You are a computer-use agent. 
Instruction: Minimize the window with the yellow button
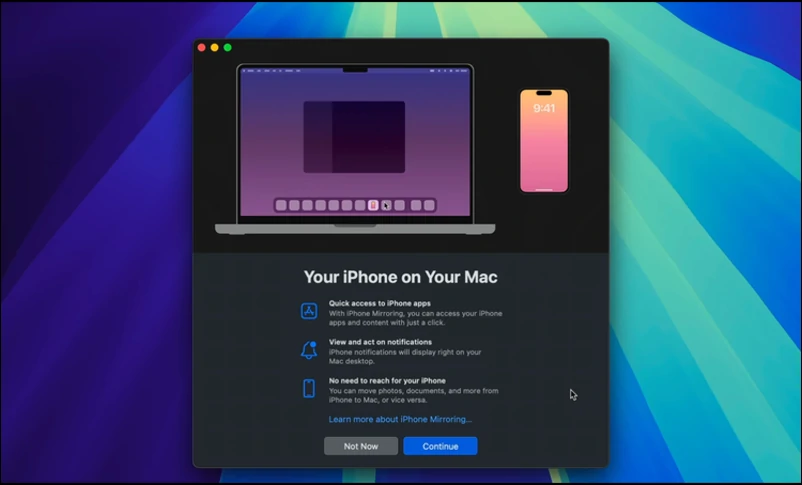(214, 48)
